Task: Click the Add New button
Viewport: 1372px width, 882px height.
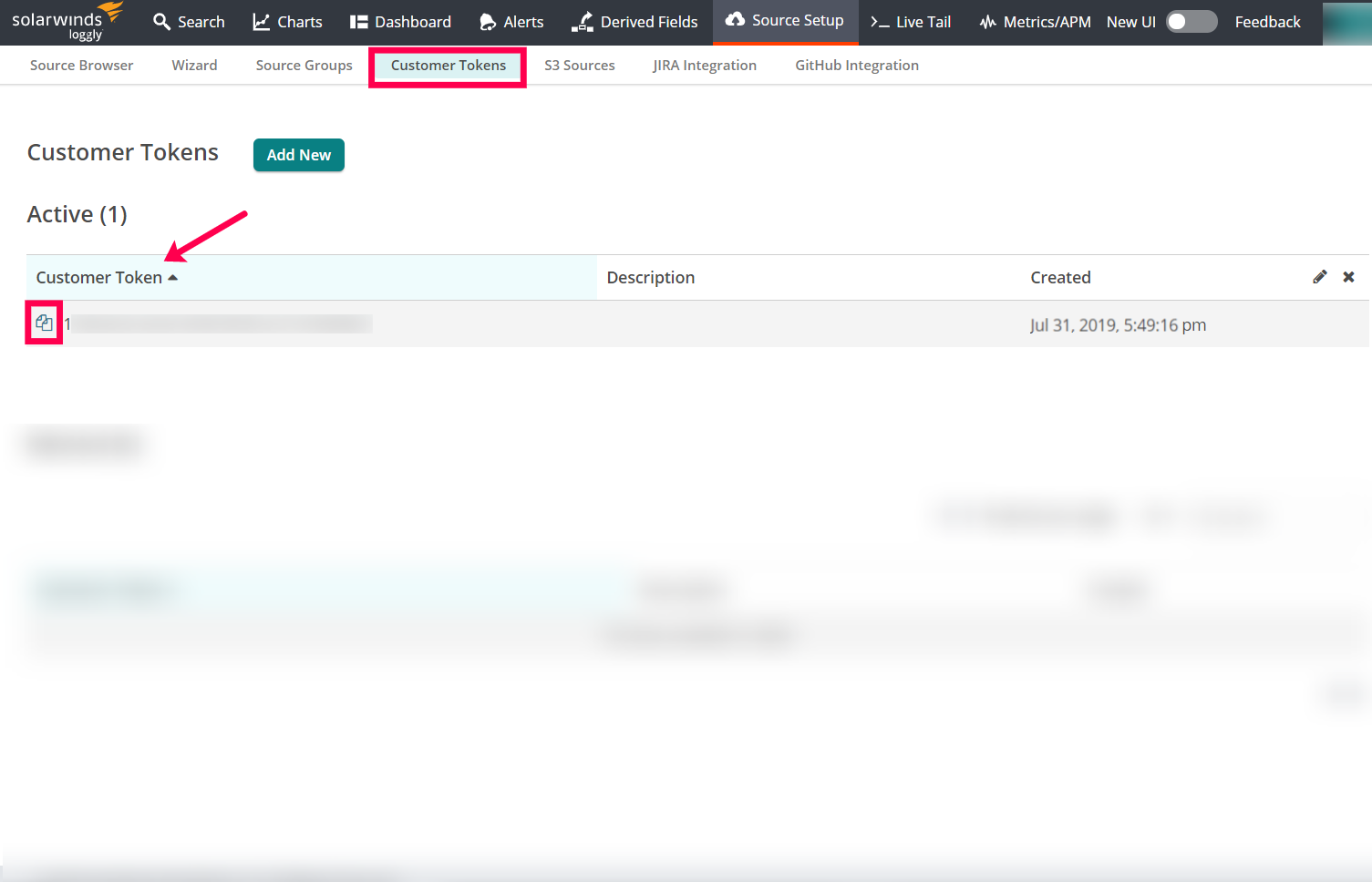Action: pyautogui.click(x=299, y=155)
